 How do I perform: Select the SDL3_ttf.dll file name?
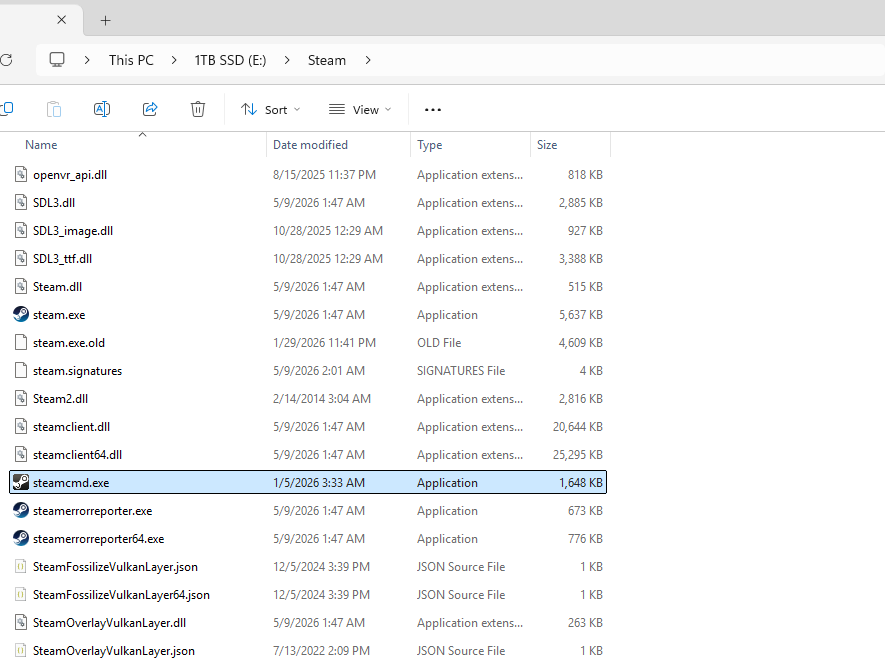point(62,259)
